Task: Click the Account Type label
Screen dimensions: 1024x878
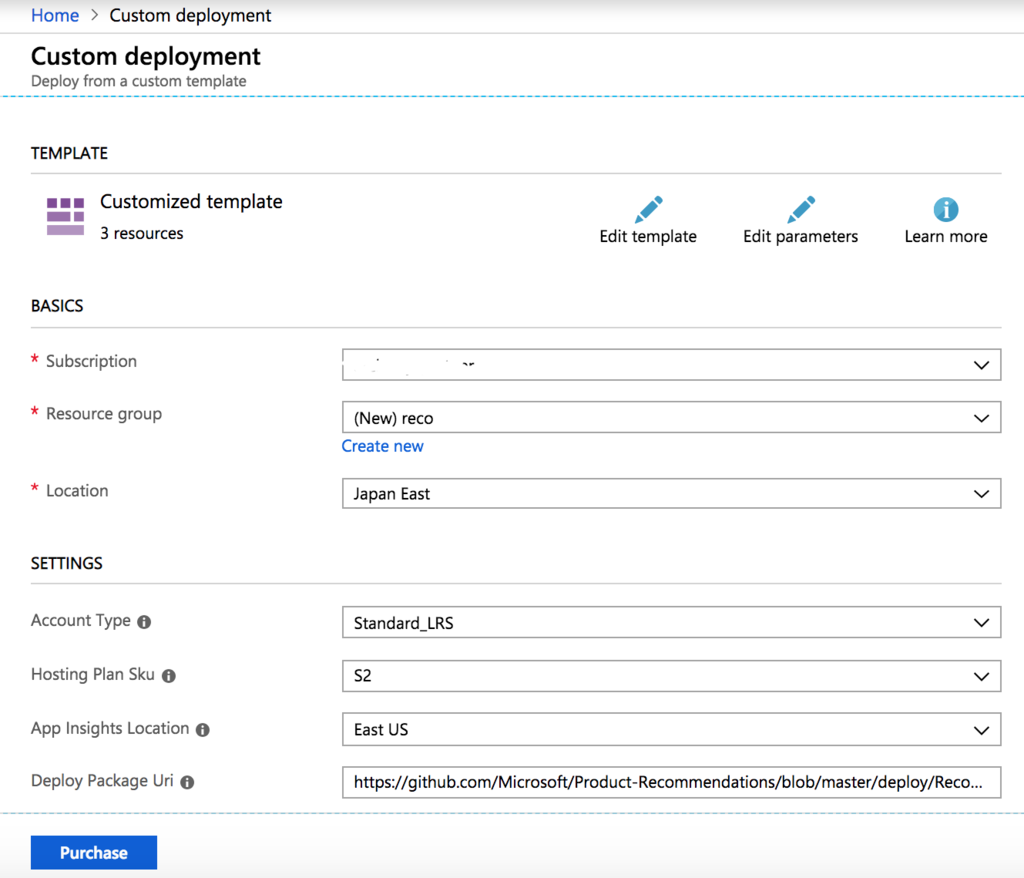Action: (x=81, y=621)
